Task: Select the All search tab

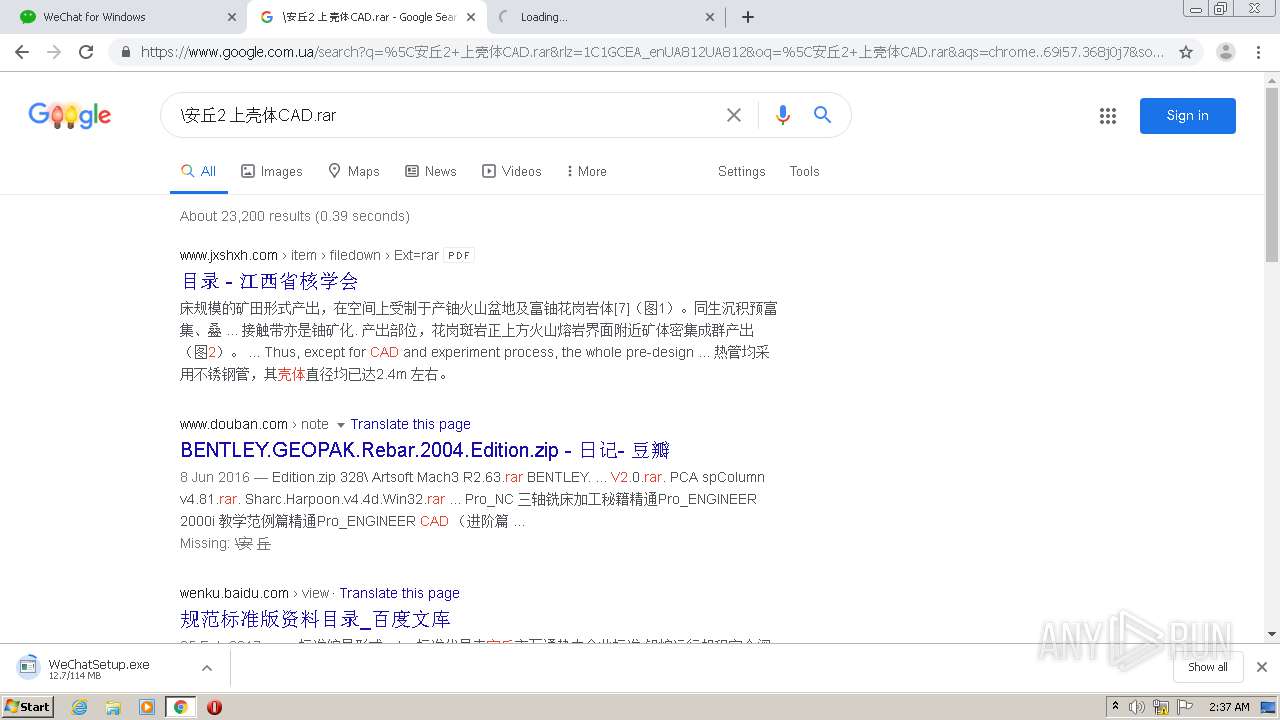Action: [x=198, y=171]
